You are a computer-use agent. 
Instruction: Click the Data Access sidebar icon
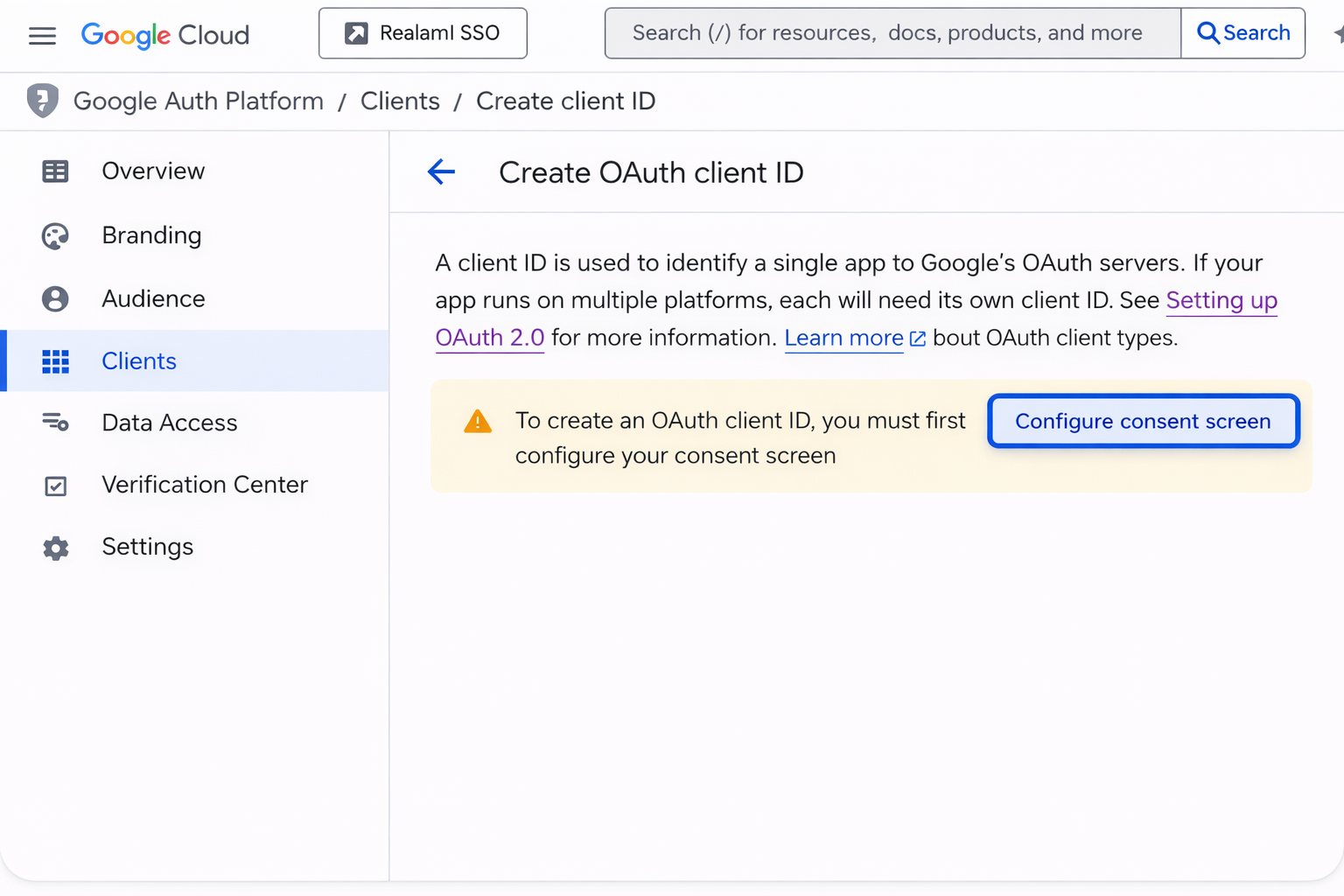pos(55,423)
